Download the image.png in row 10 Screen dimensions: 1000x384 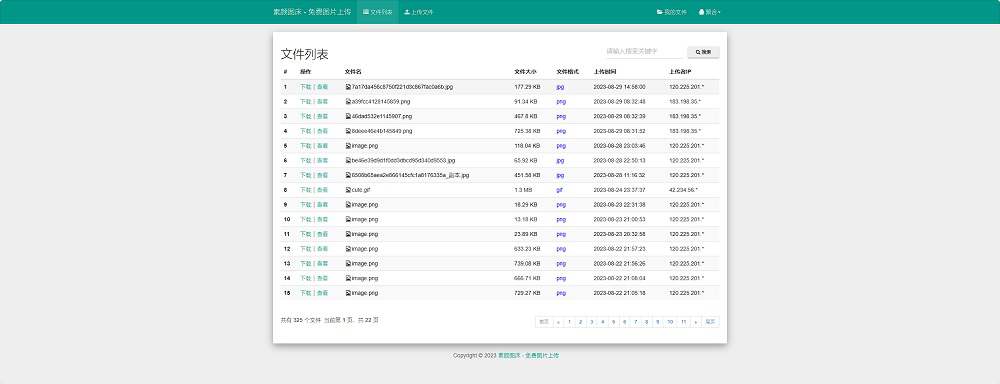point(305,219)
